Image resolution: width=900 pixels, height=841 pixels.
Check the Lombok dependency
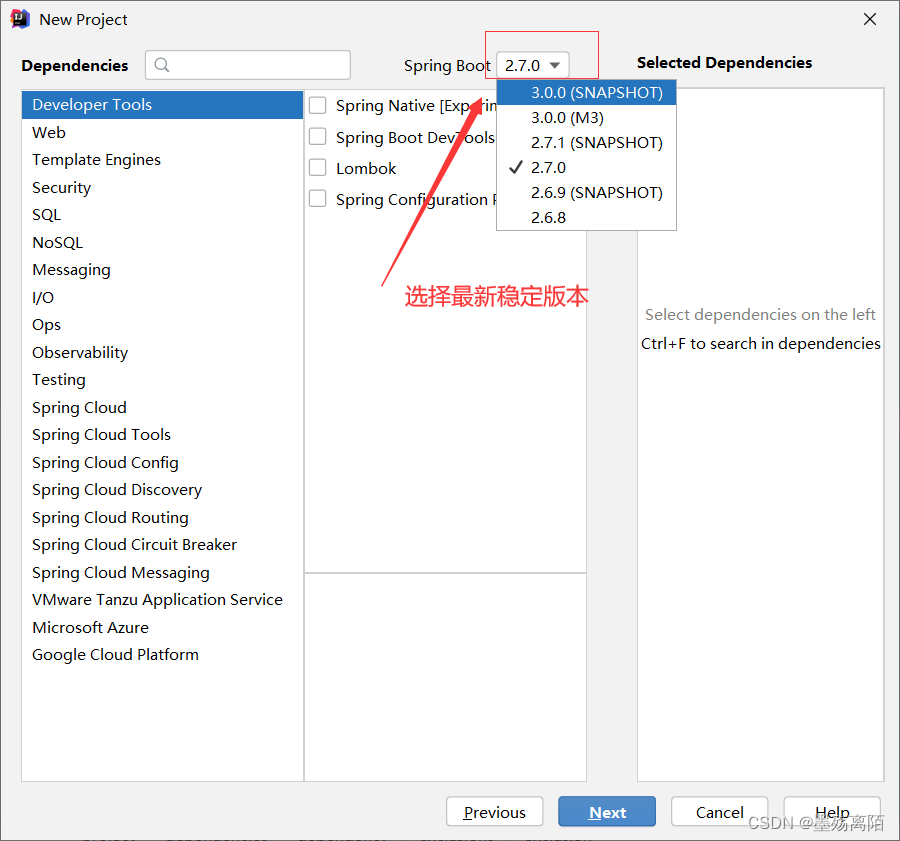[x=317, y=168]
